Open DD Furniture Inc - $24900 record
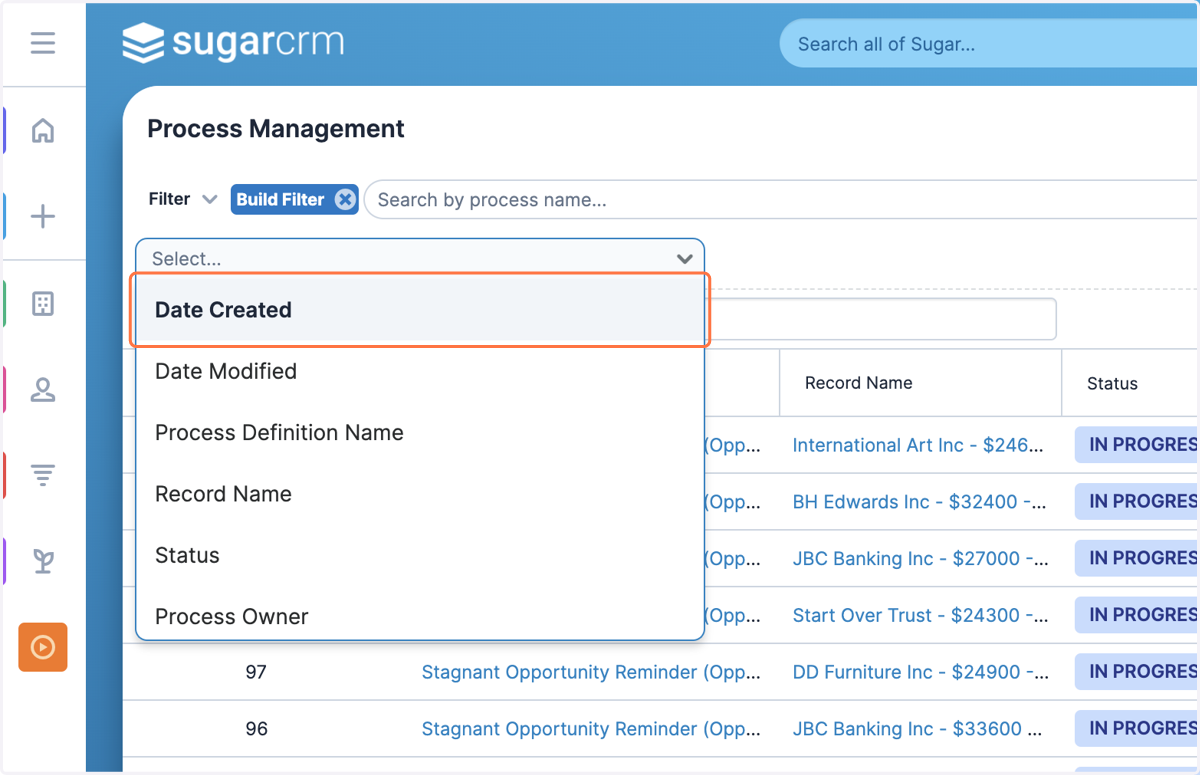 pos(920,672)
